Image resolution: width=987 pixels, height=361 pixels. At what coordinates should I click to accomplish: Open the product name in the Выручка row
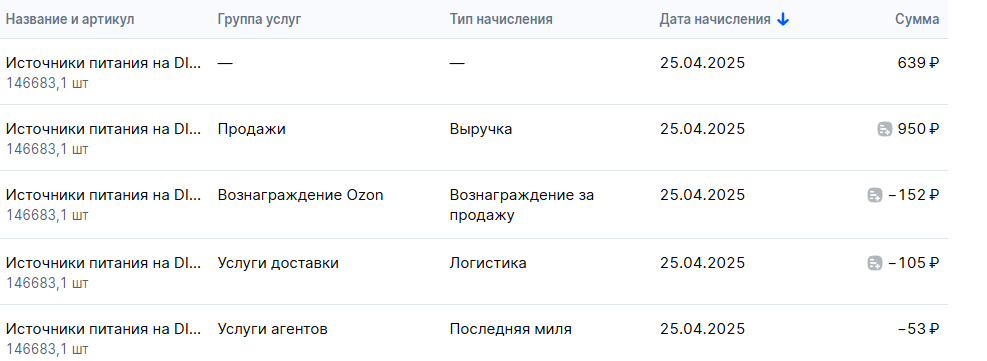104,129
